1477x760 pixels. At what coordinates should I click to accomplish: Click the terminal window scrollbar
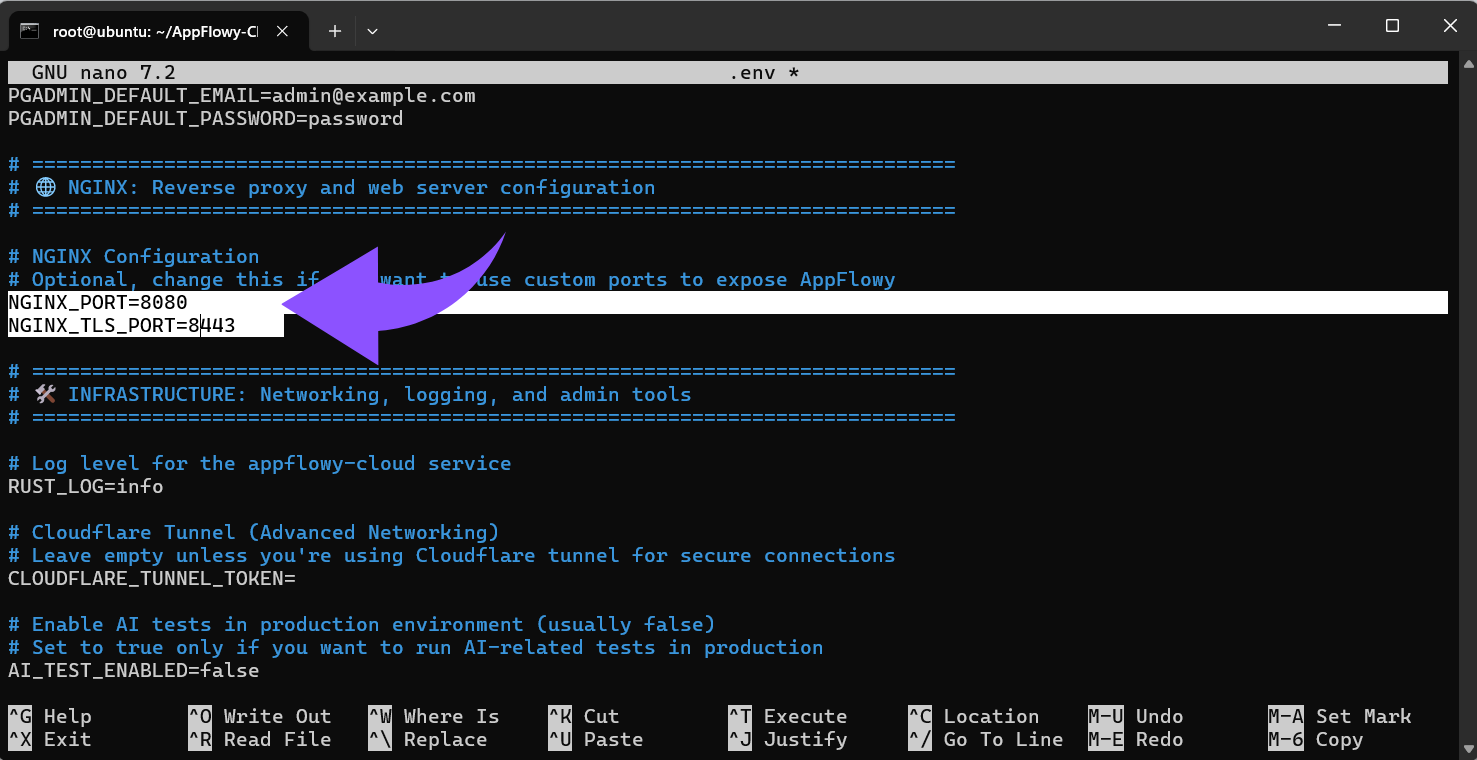1465,400
